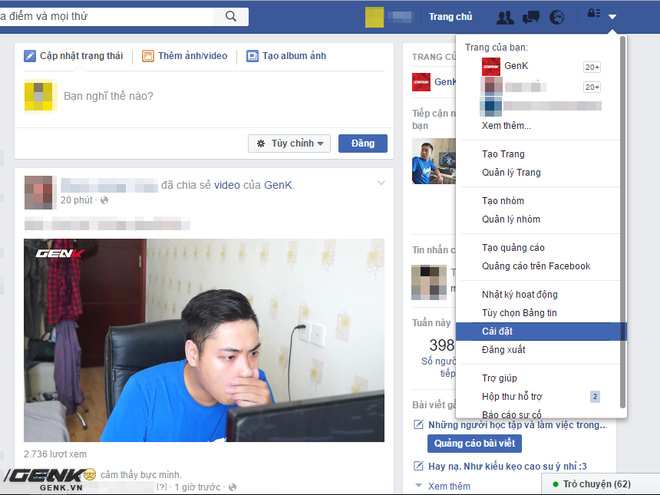Screen dimensions: 660x495
Task: Click the support inbox badge showing 2
Action: point(595,397)
